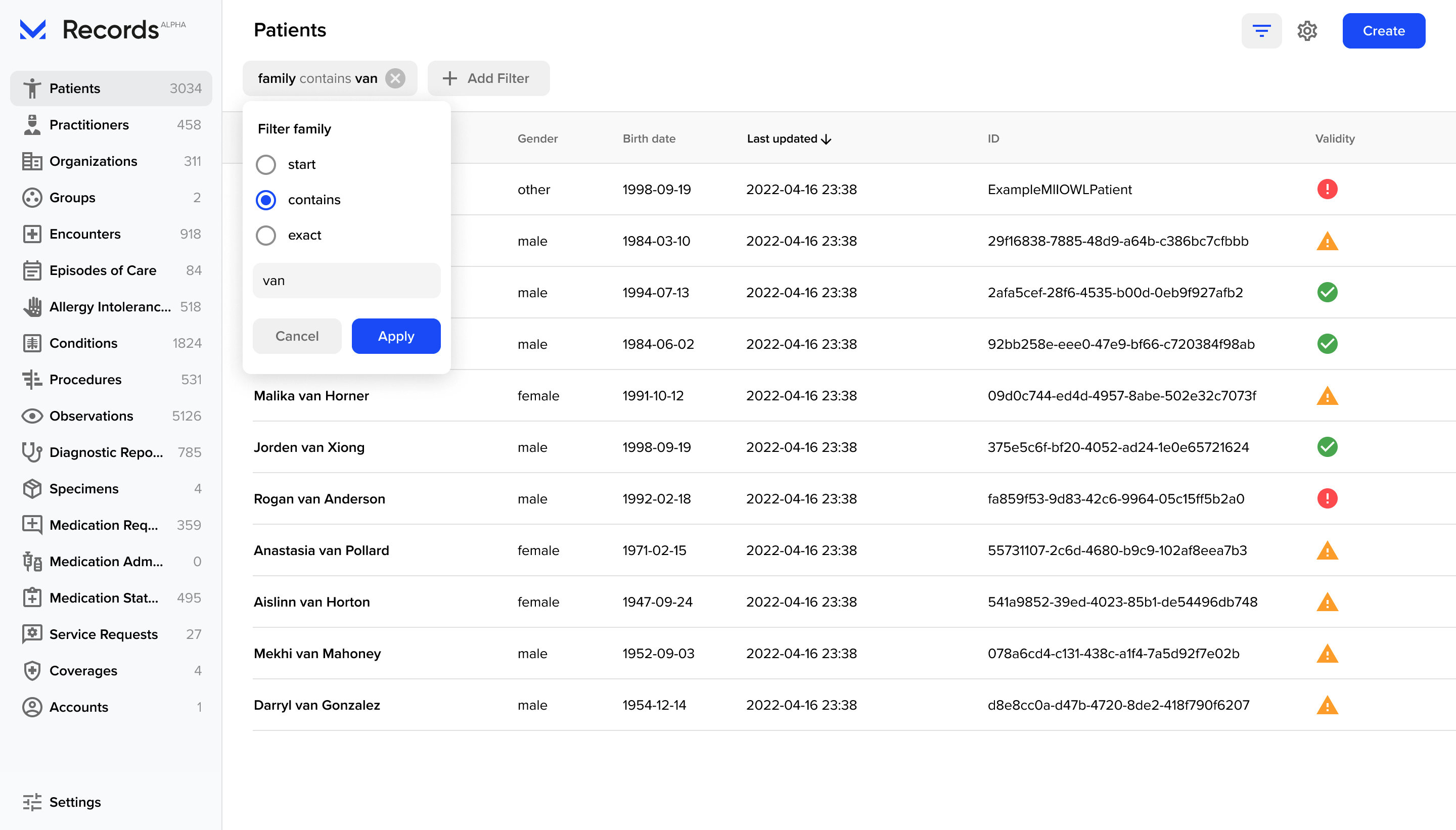Click the Allergy Intolerance hand icon
1456x830 pixels.
pyautogui.click(x=32, y=307)
